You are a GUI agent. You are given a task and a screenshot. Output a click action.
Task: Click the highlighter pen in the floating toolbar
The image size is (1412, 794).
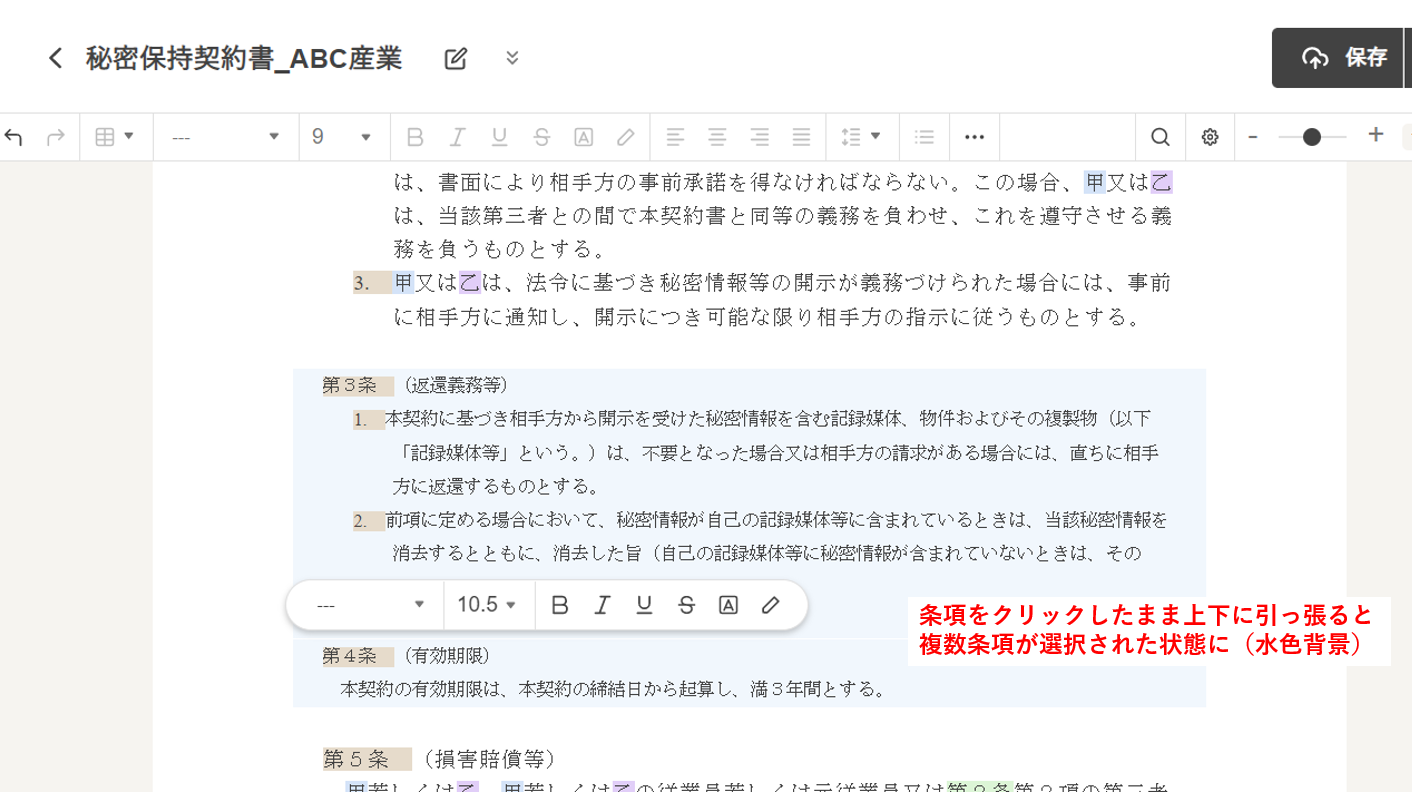(x=770, y=605)
